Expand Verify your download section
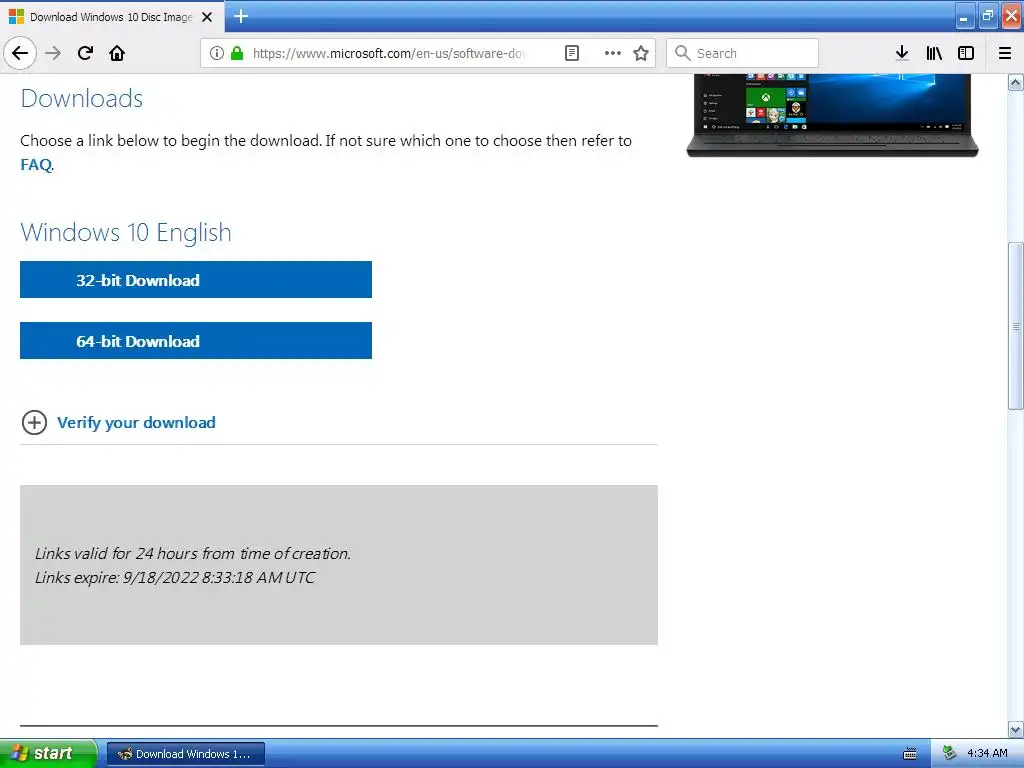Image resolution: width=1024 pixels, height=768 pixels. coord(136,423)
